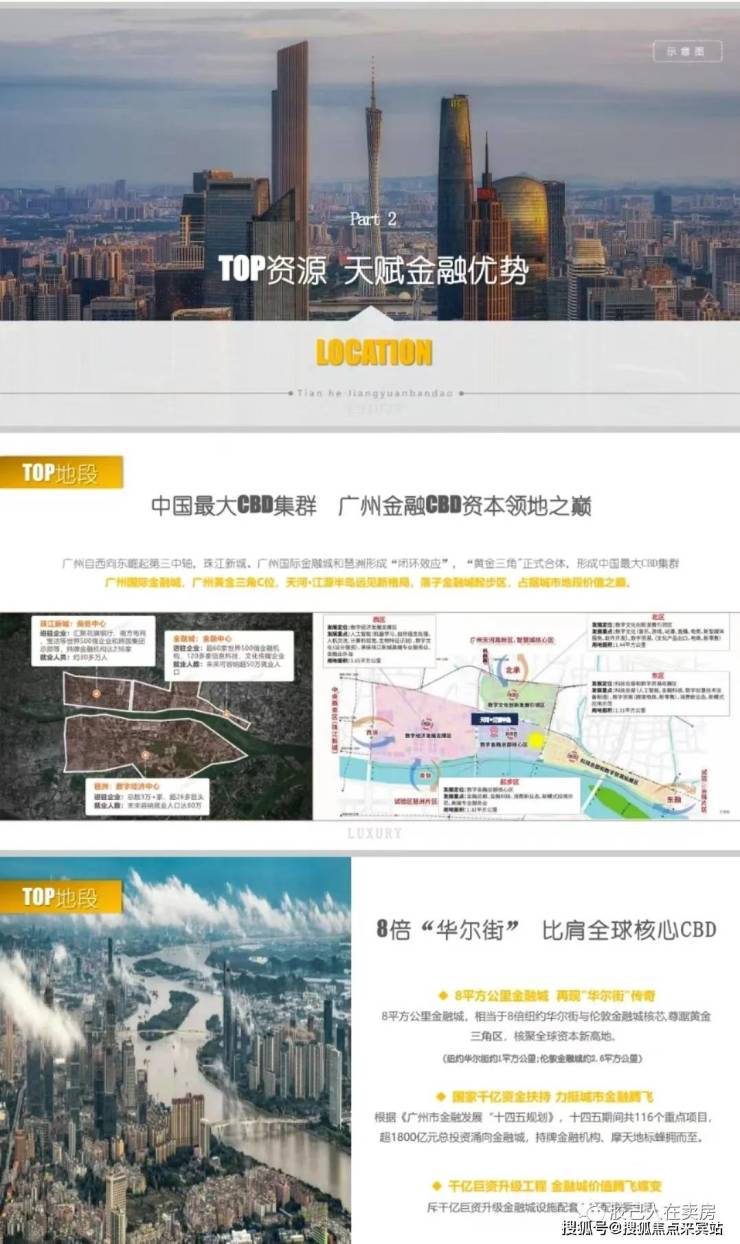Image resolution: width=740 pixels, height=1244 pixels.
Task: Click the 示意图 badge in top corner
Action: pyautogui.click(x=687, y=50)
